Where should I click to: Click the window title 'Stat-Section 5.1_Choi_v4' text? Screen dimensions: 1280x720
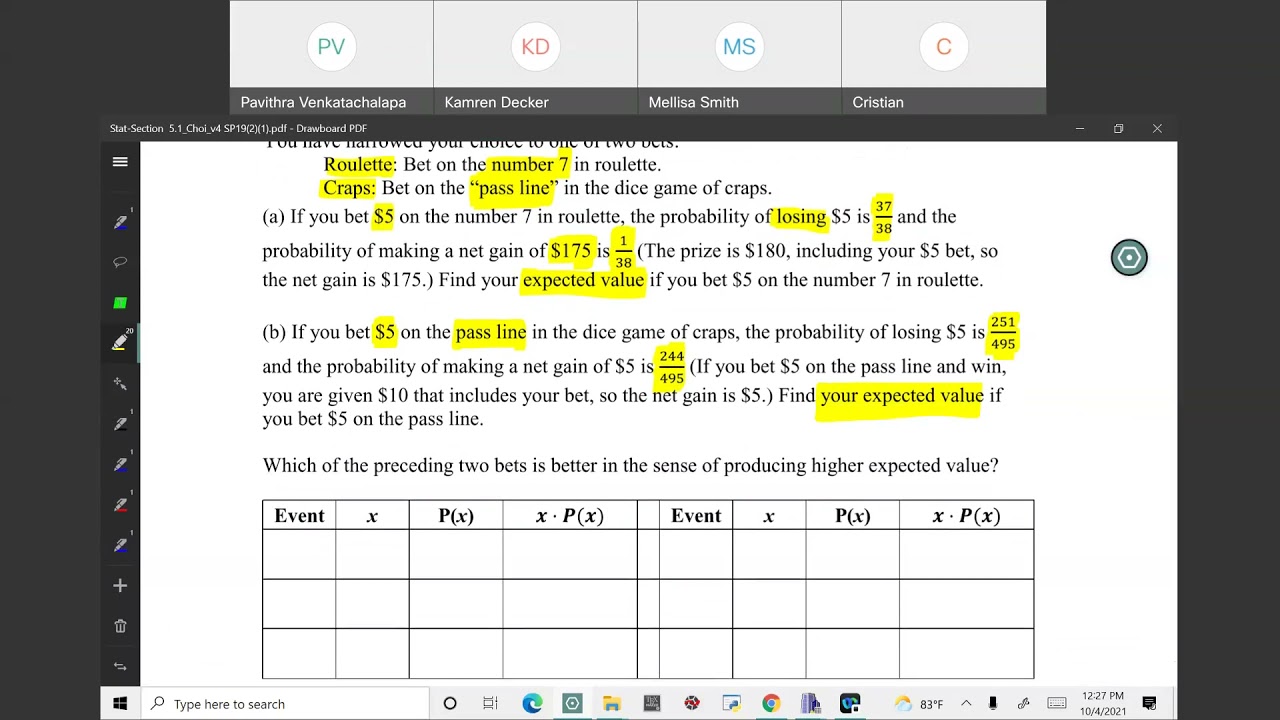point(238,128)
